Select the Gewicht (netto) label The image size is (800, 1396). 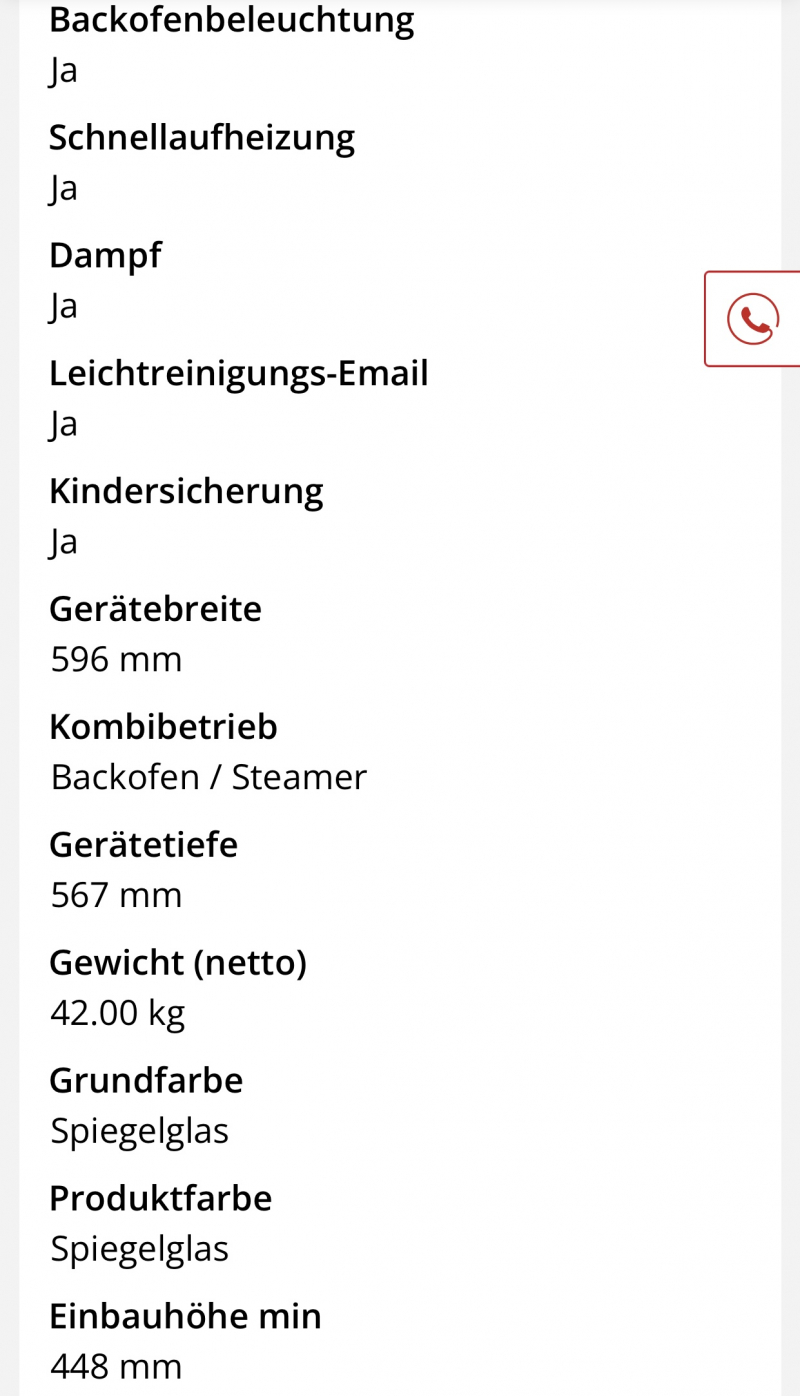tap(177, 963)
